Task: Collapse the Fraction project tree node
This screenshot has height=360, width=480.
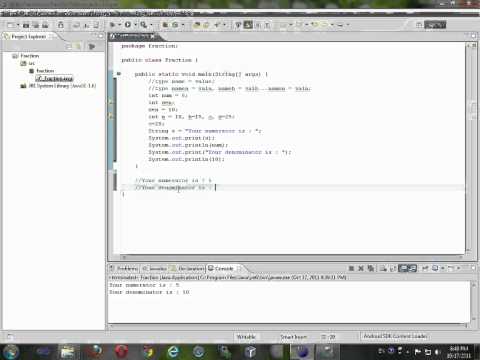Action: click(x=15, y=56)
